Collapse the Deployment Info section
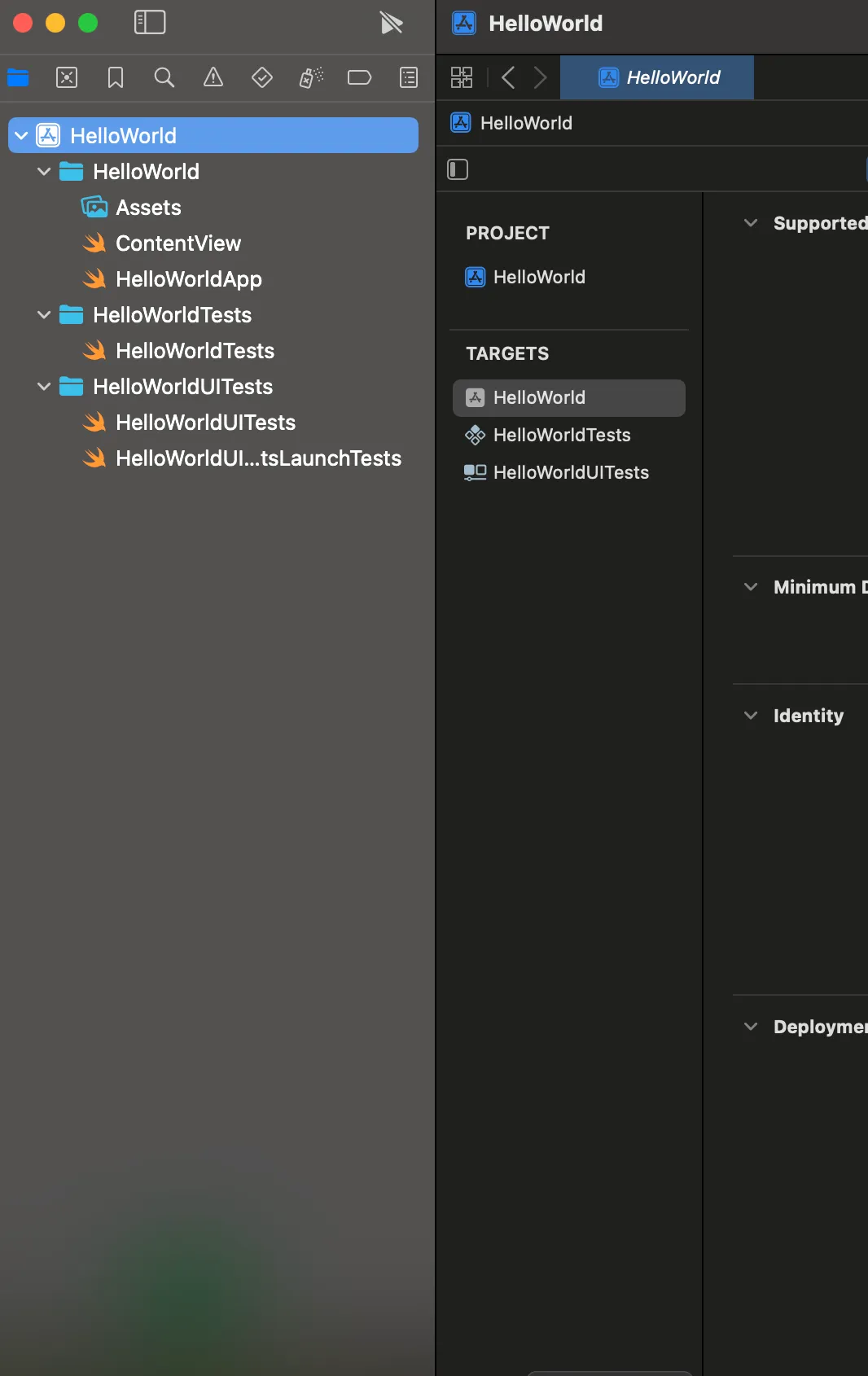Image resolution: width=868 pixels, height=1376 pixels. 751,1027
